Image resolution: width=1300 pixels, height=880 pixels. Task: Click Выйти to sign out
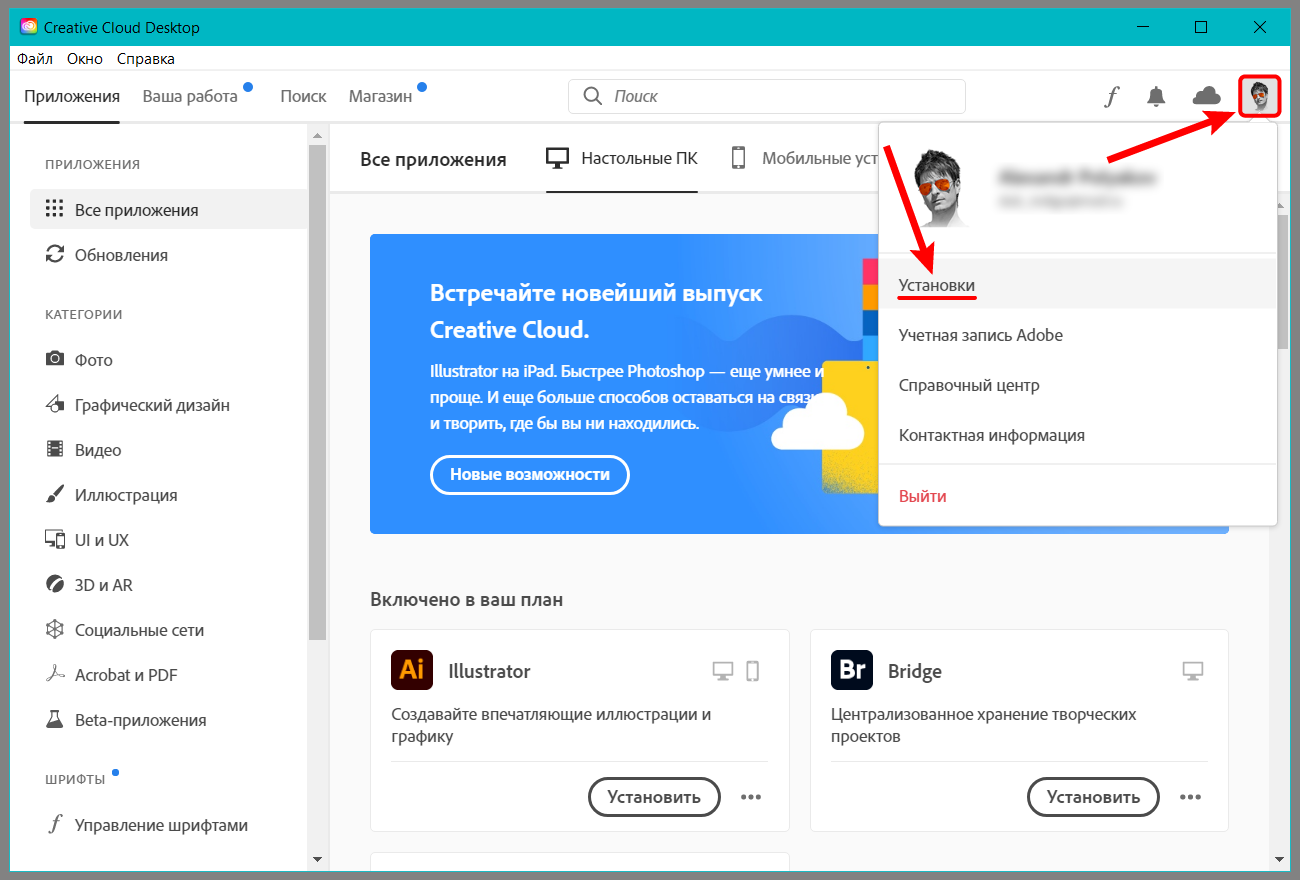(1078, 496)
